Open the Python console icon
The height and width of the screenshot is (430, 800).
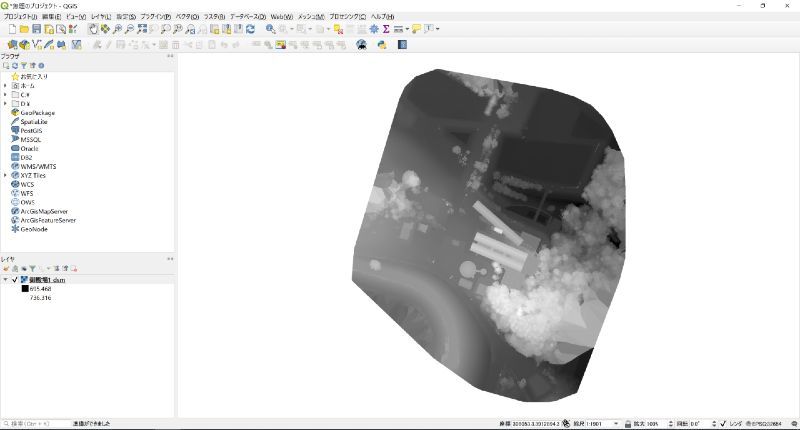(x=382, y=45)
